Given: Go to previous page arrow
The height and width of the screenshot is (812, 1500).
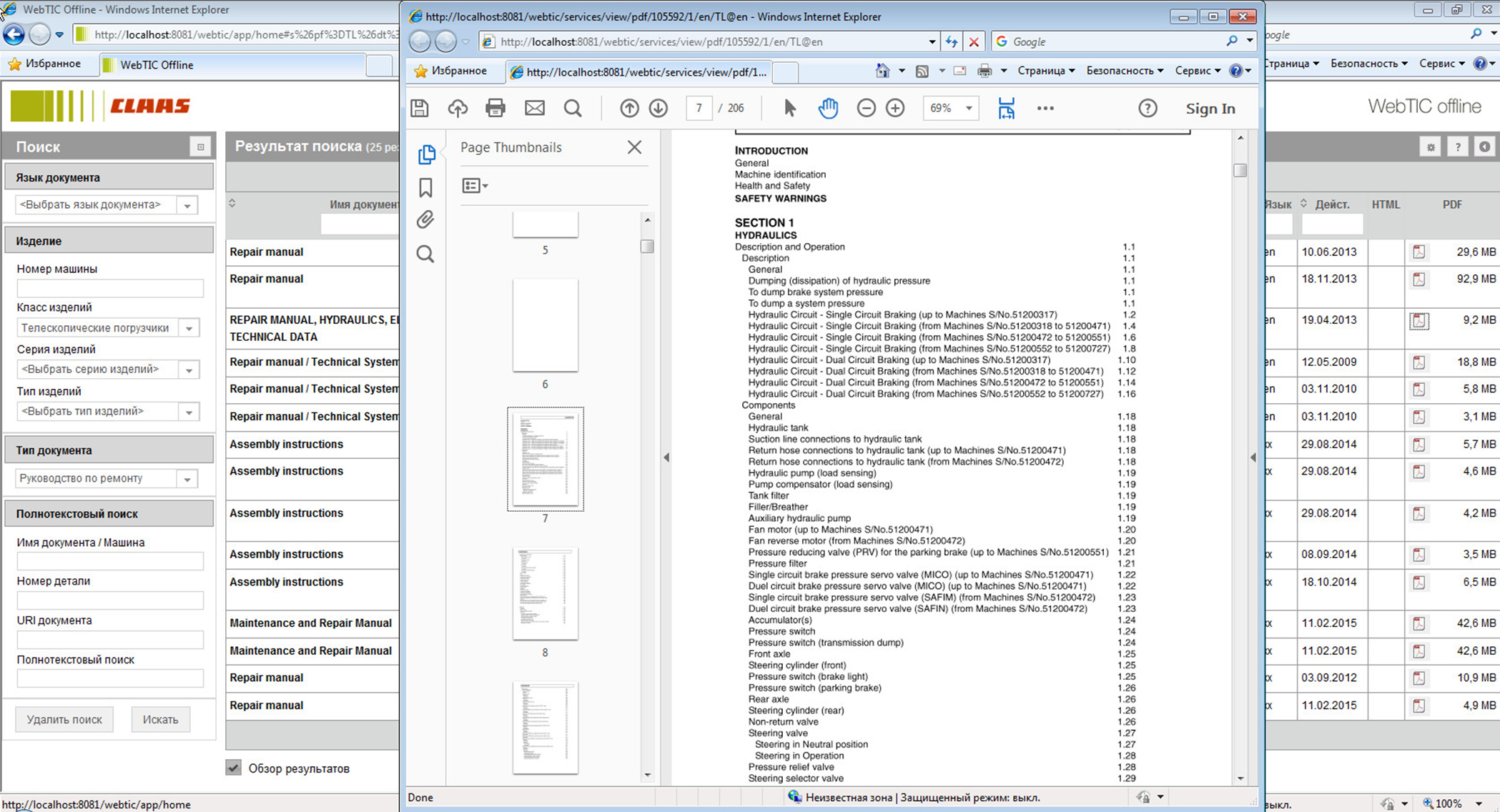Looking at the screenshot, I should [x=629, y=108].
